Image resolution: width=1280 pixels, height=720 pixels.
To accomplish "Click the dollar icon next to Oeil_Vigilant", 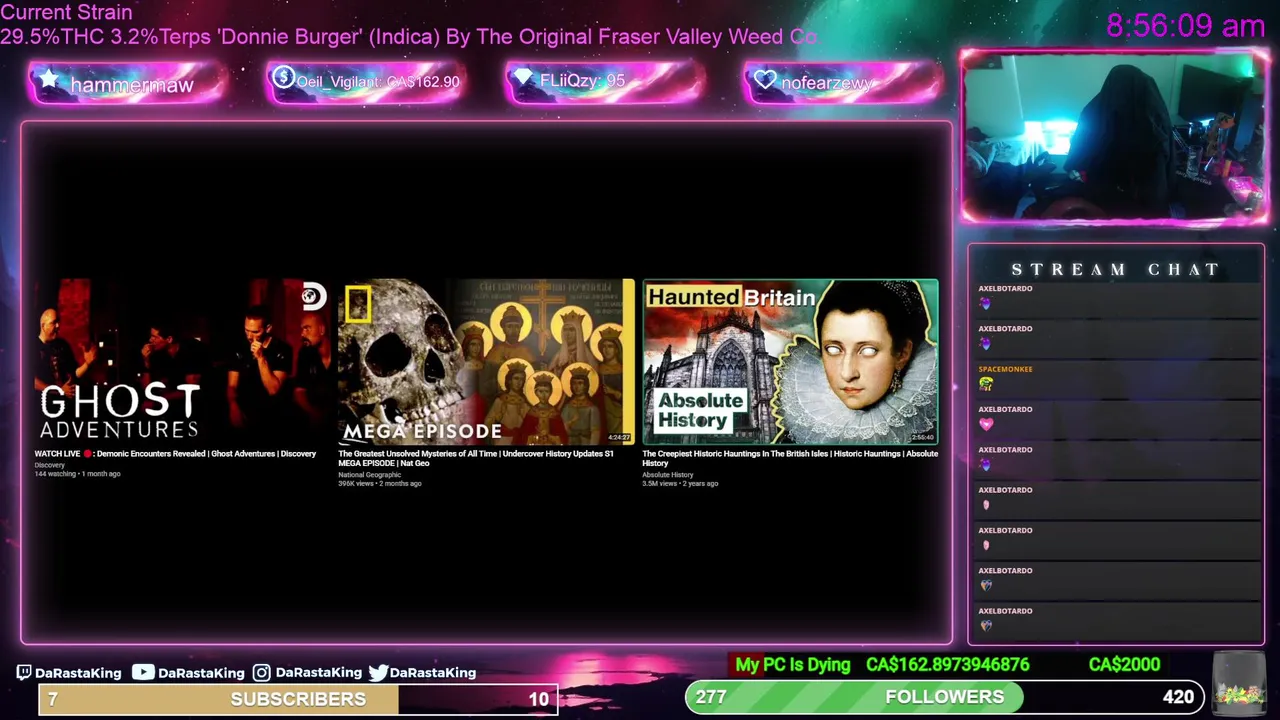I will point(283,77).
